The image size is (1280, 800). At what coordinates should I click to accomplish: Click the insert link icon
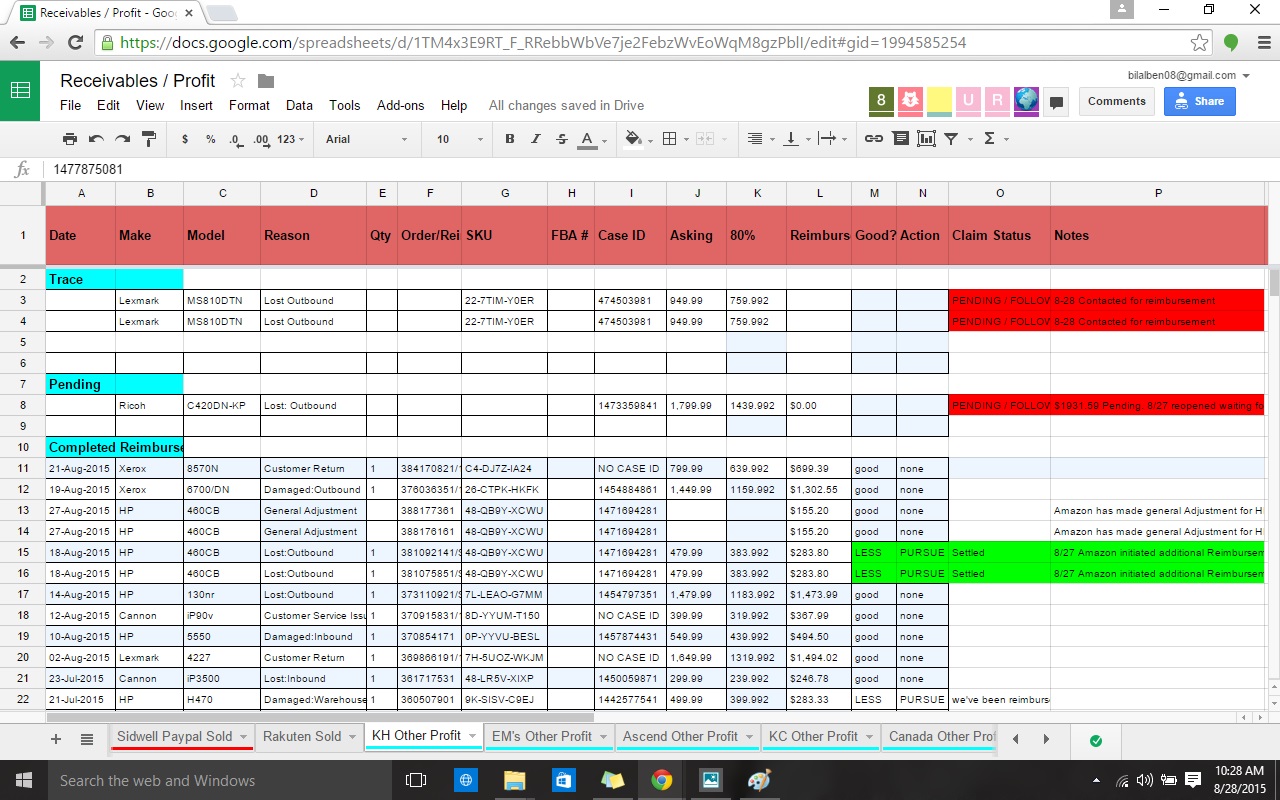pos(873,139)
